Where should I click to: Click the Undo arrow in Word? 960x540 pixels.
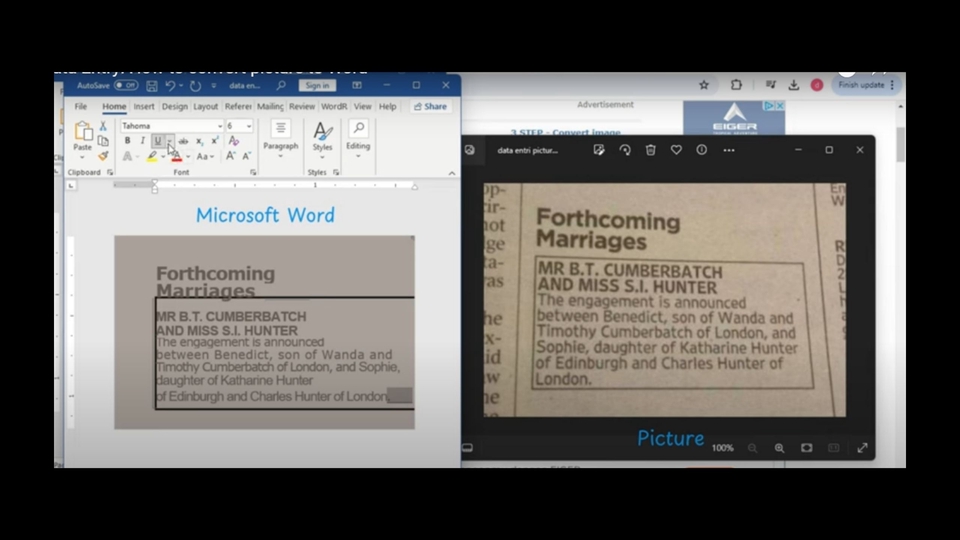point(170,86)
